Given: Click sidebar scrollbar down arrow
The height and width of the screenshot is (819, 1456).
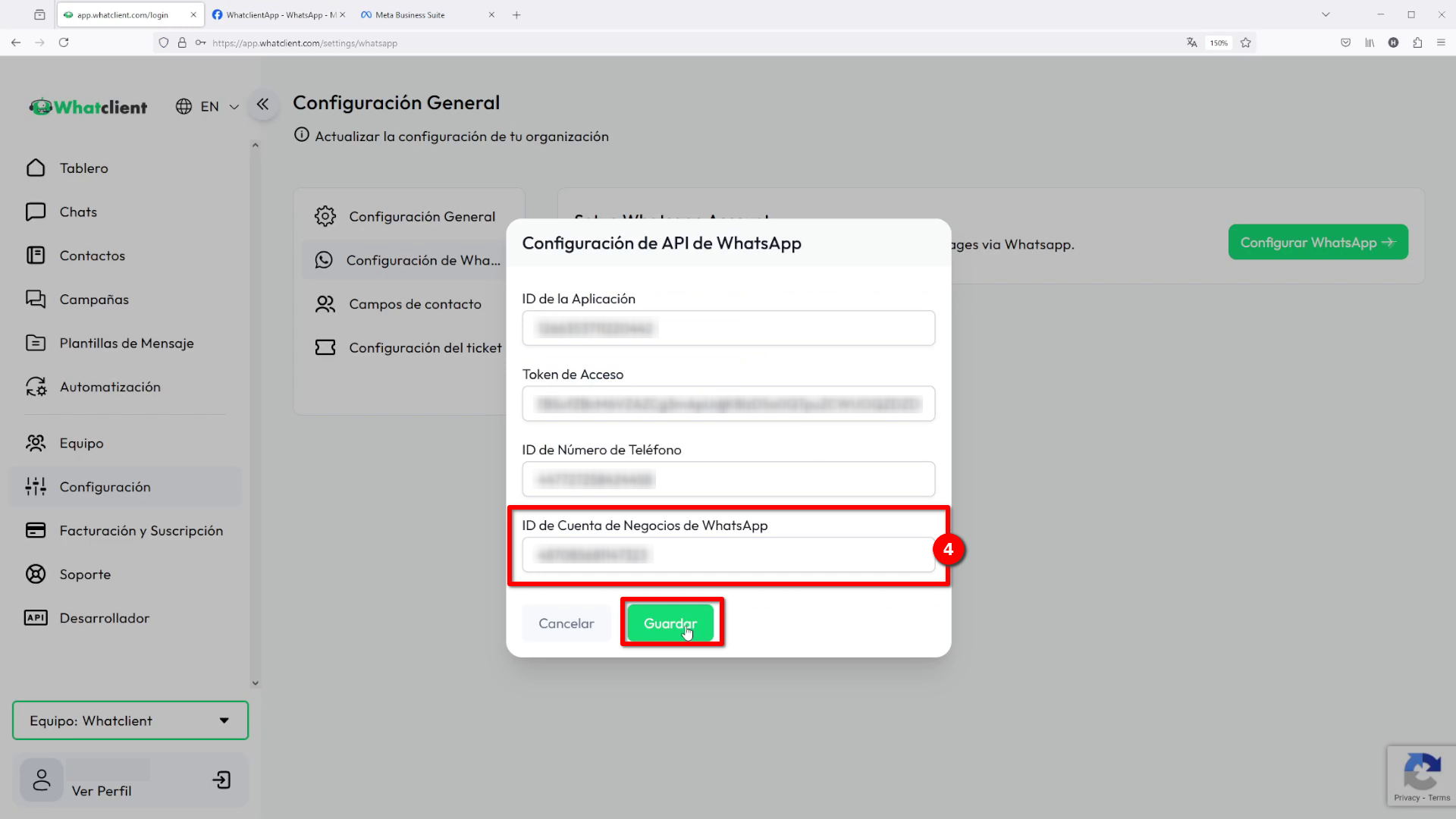Looking at the screenshot, I should 255,682.
